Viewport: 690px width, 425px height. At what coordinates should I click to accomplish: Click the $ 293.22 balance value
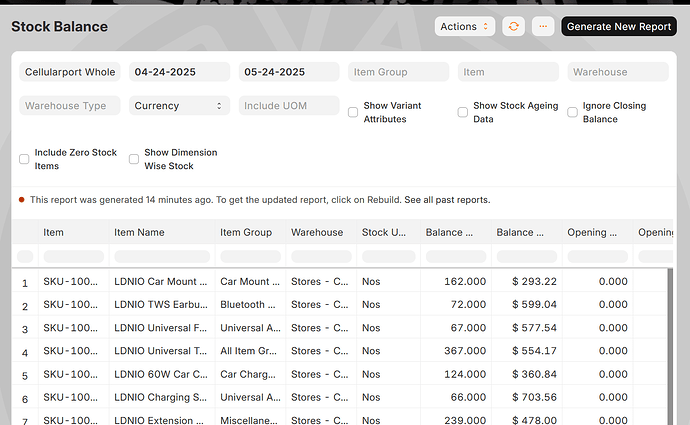[x=534, y=282]
